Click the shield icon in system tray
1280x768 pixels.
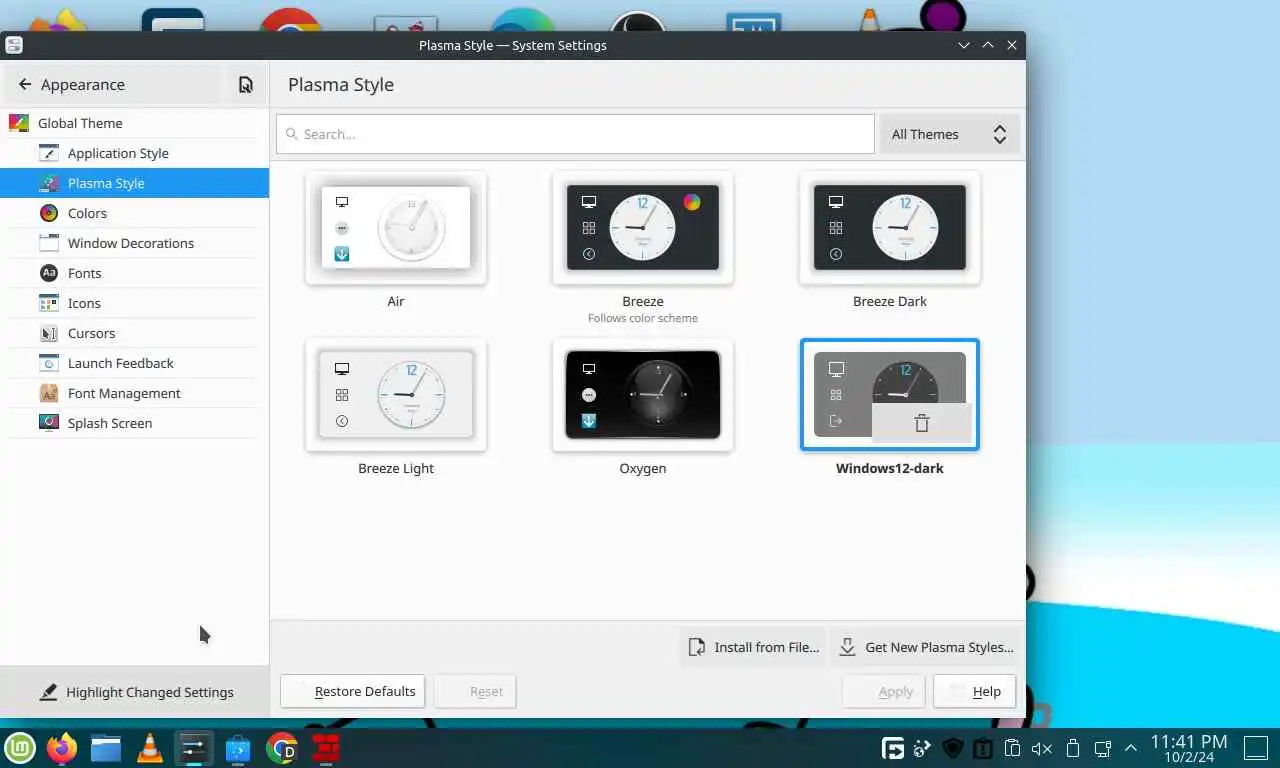[x=953, y=748]
